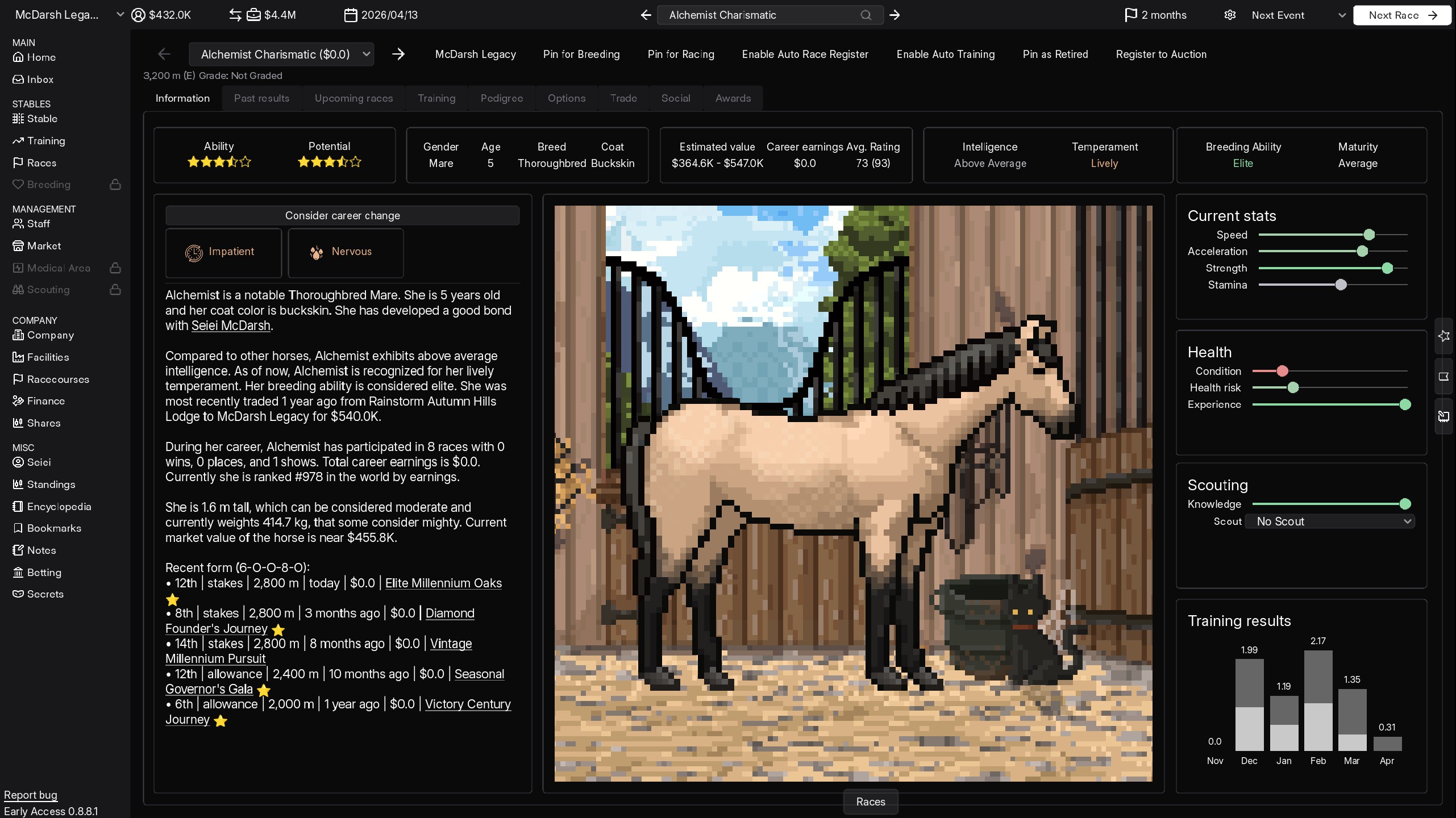1456x818 pixels.
Task: Enable Auto Race Register
Action: (x=805, y=55)
